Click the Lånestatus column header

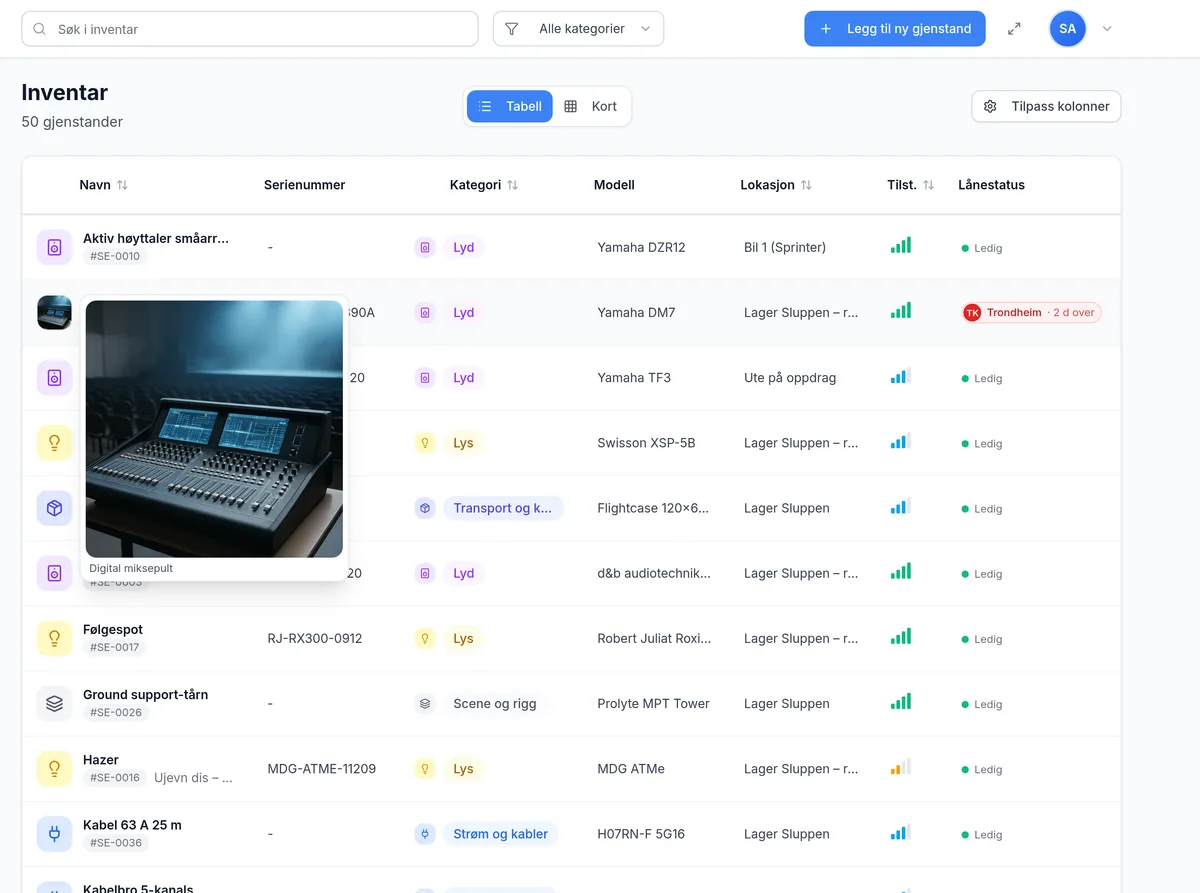(x=991, y=185)
